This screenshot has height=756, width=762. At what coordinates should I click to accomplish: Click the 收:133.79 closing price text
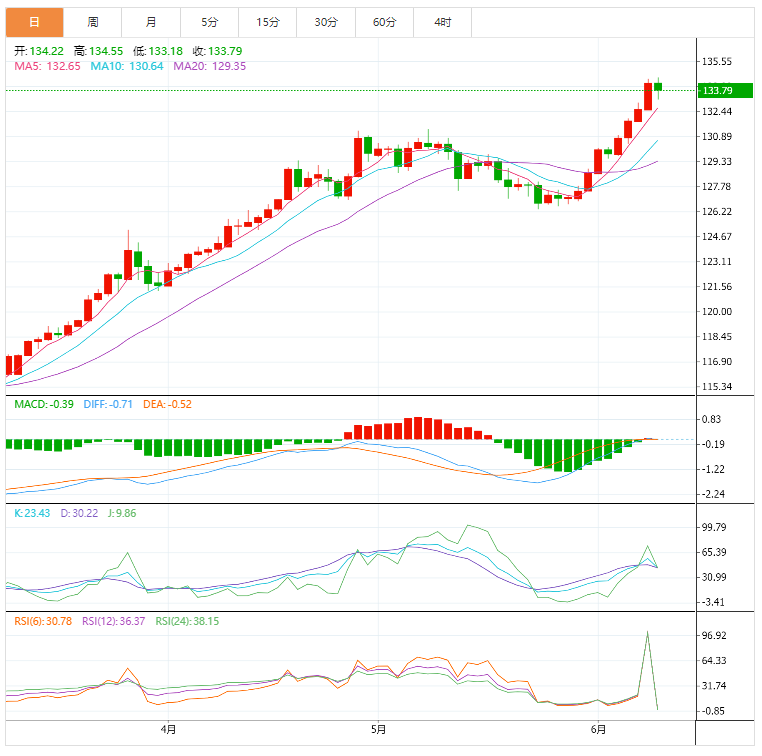click(x=217, y=51)
